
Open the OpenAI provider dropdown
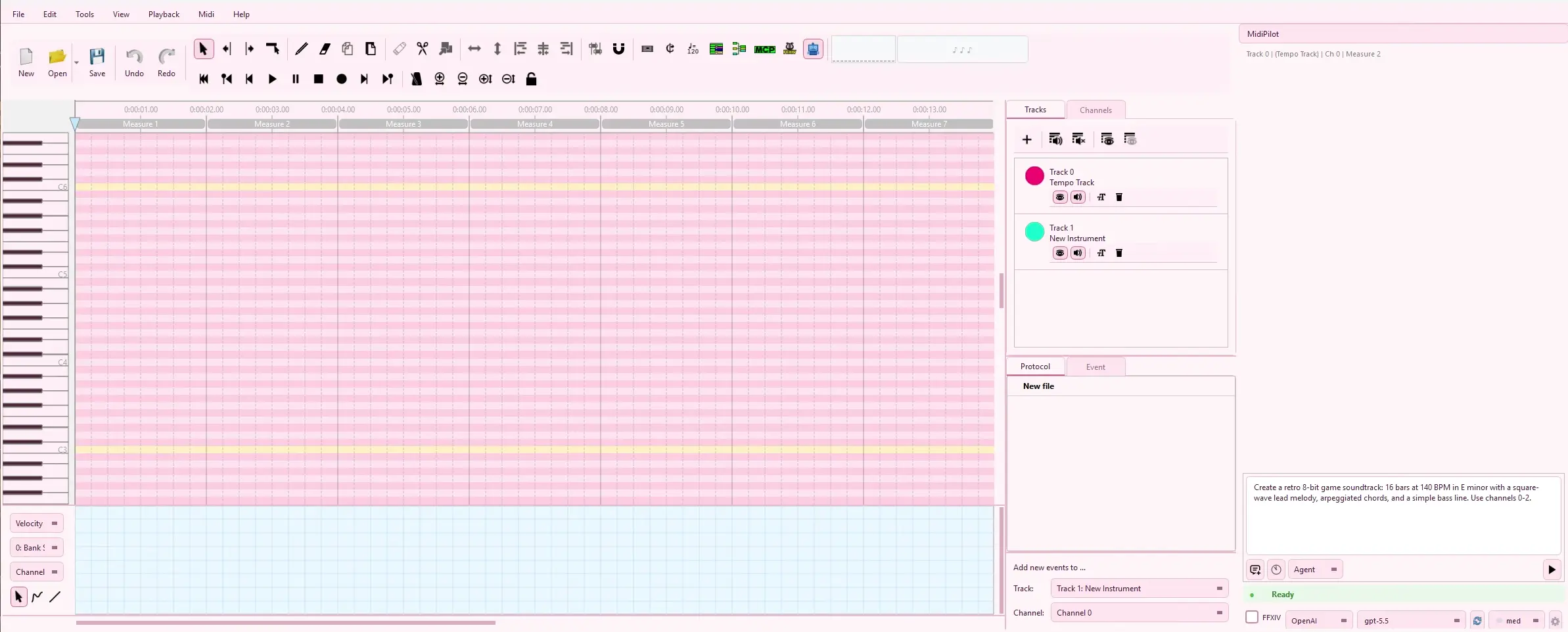point(1319,621)
